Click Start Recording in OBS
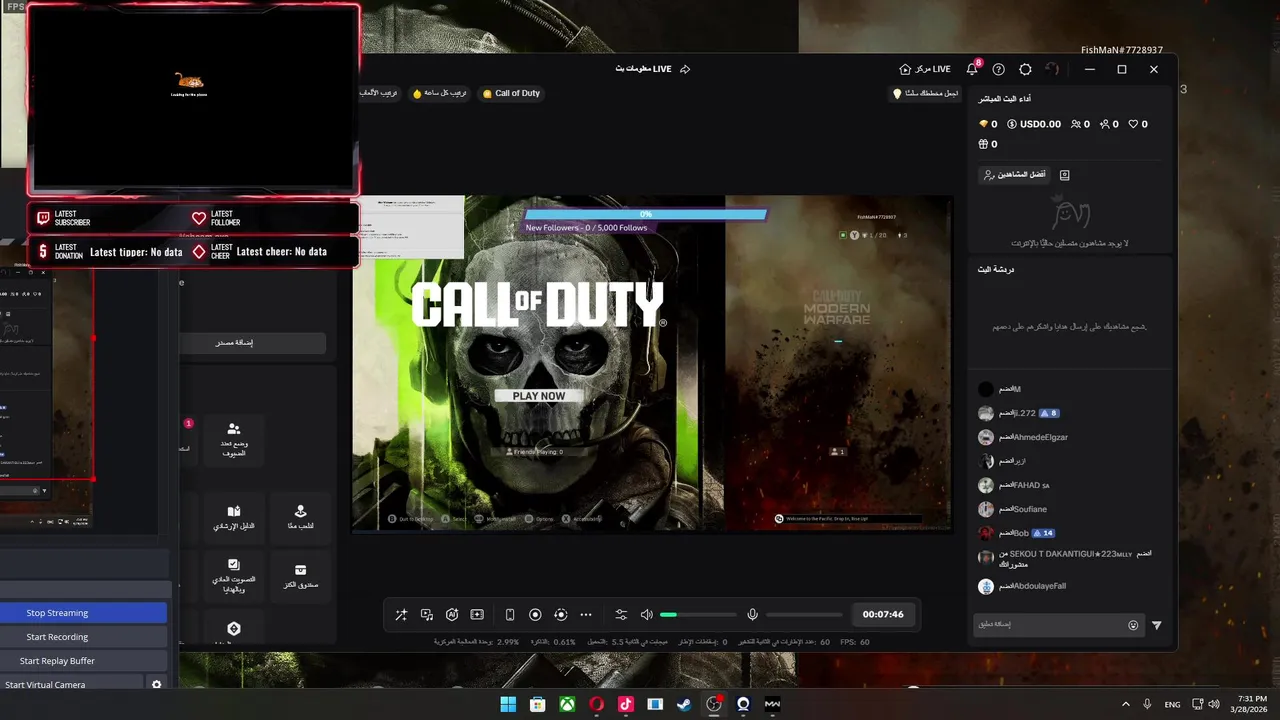 coord(83,637)
